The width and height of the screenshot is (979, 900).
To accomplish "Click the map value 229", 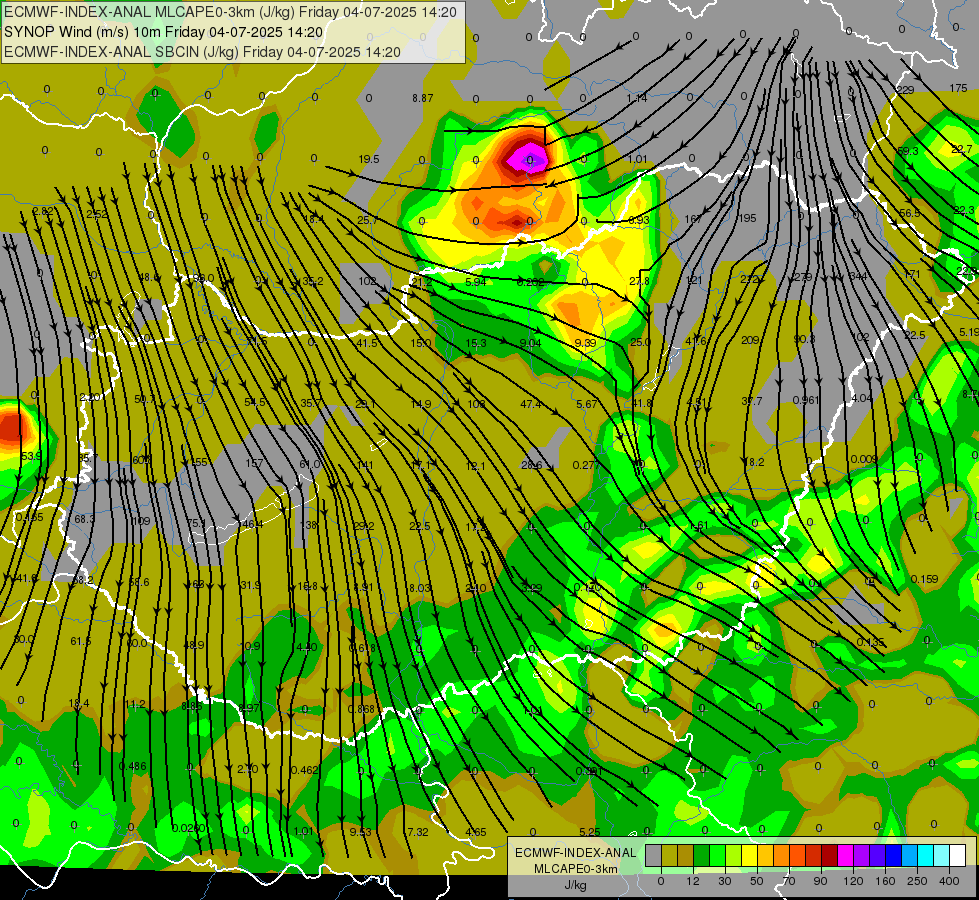I will (x=905, y=90).
